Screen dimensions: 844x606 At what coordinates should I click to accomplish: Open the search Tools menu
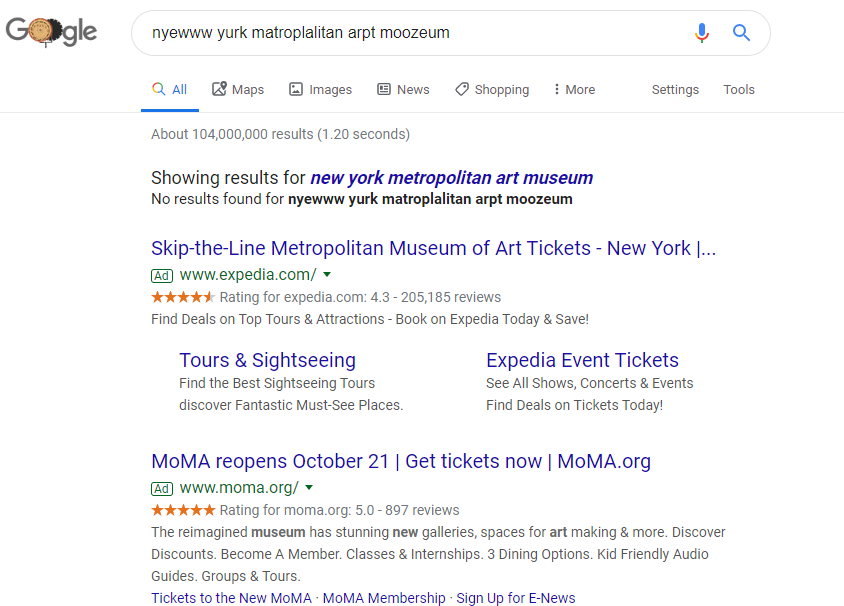pyautogui.click(x=739, y=89)
